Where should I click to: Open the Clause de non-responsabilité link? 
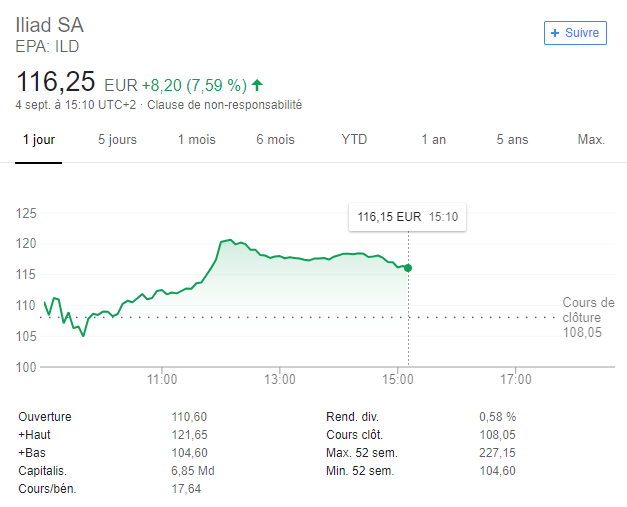click(225, 105)
